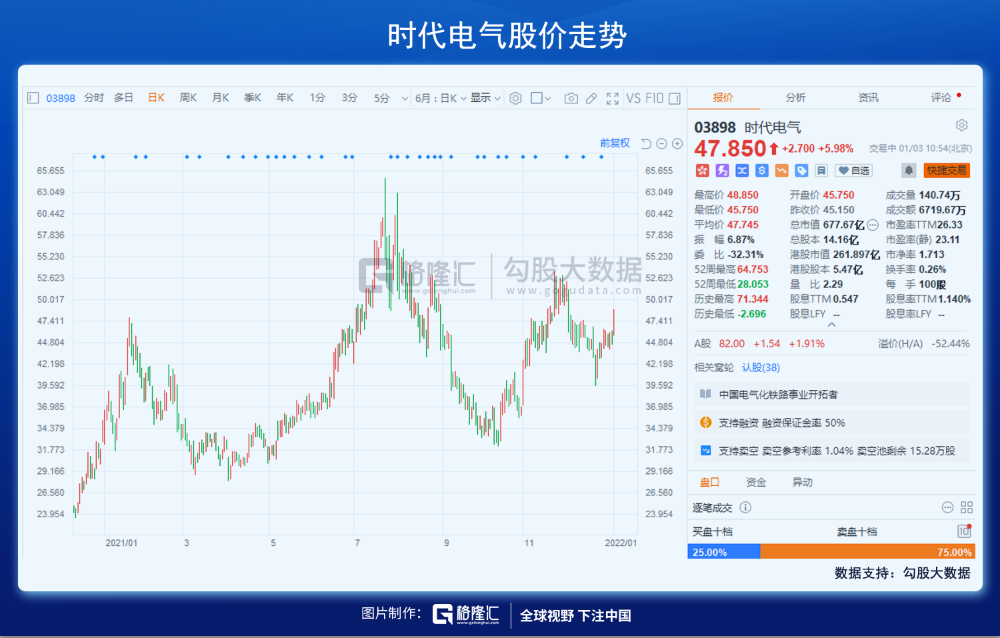
Task: Click the 2022/01 date label on chart axis
Action: pyautogui.click(x=621, y=543)
